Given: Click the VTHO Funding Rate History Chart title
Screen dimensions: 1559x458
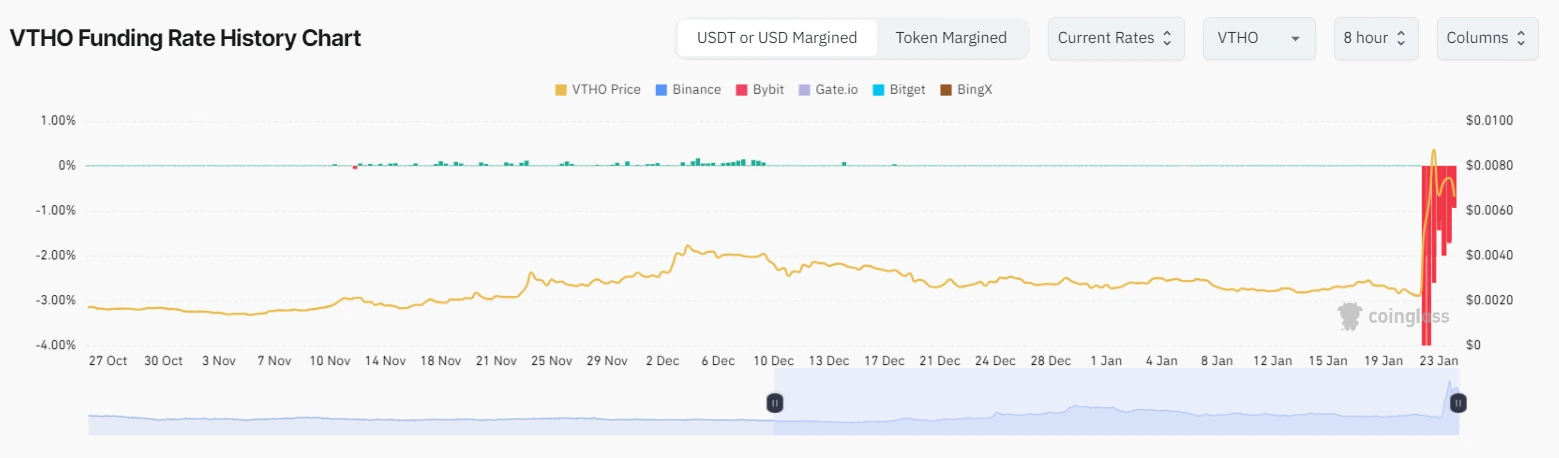Looking at the screenshot, I should [185, 38].
